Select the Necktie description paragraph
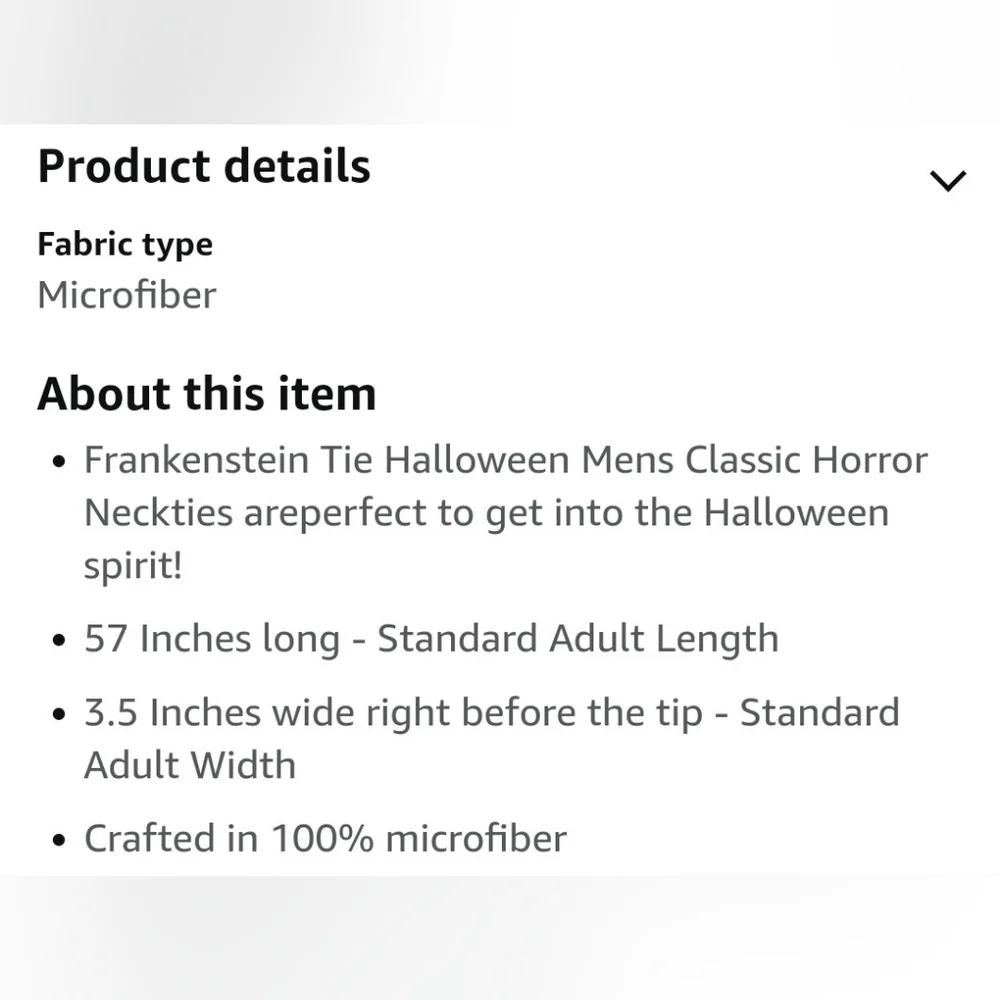This screenshot has width=1000, height=1000. [505, 512]
